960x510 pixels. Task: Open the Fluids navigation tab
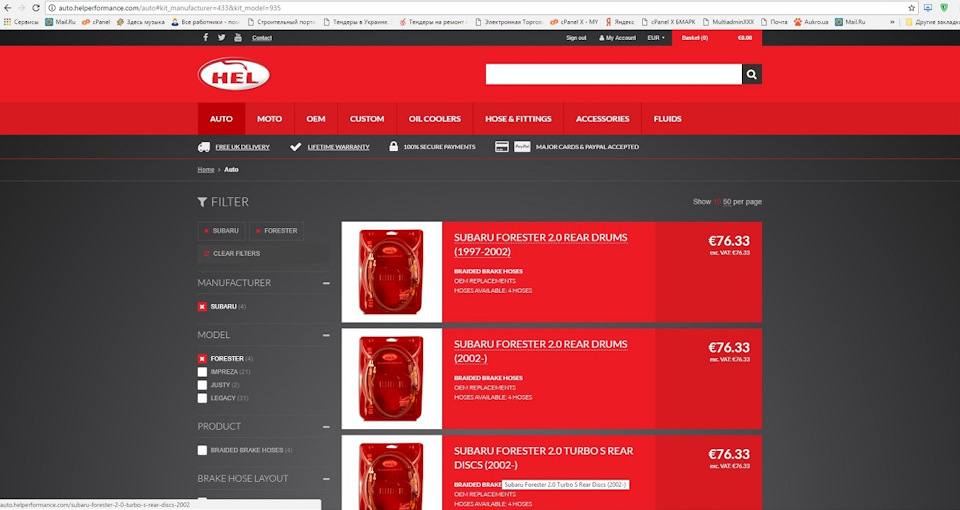(667, 119)
